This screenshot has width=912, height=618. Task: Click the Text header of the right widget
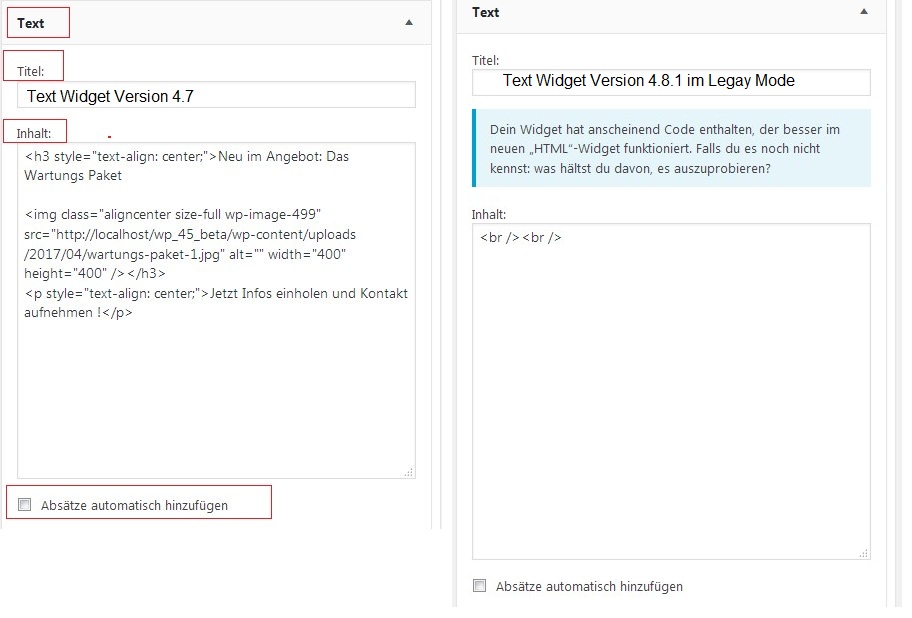[x=485, y=12]
